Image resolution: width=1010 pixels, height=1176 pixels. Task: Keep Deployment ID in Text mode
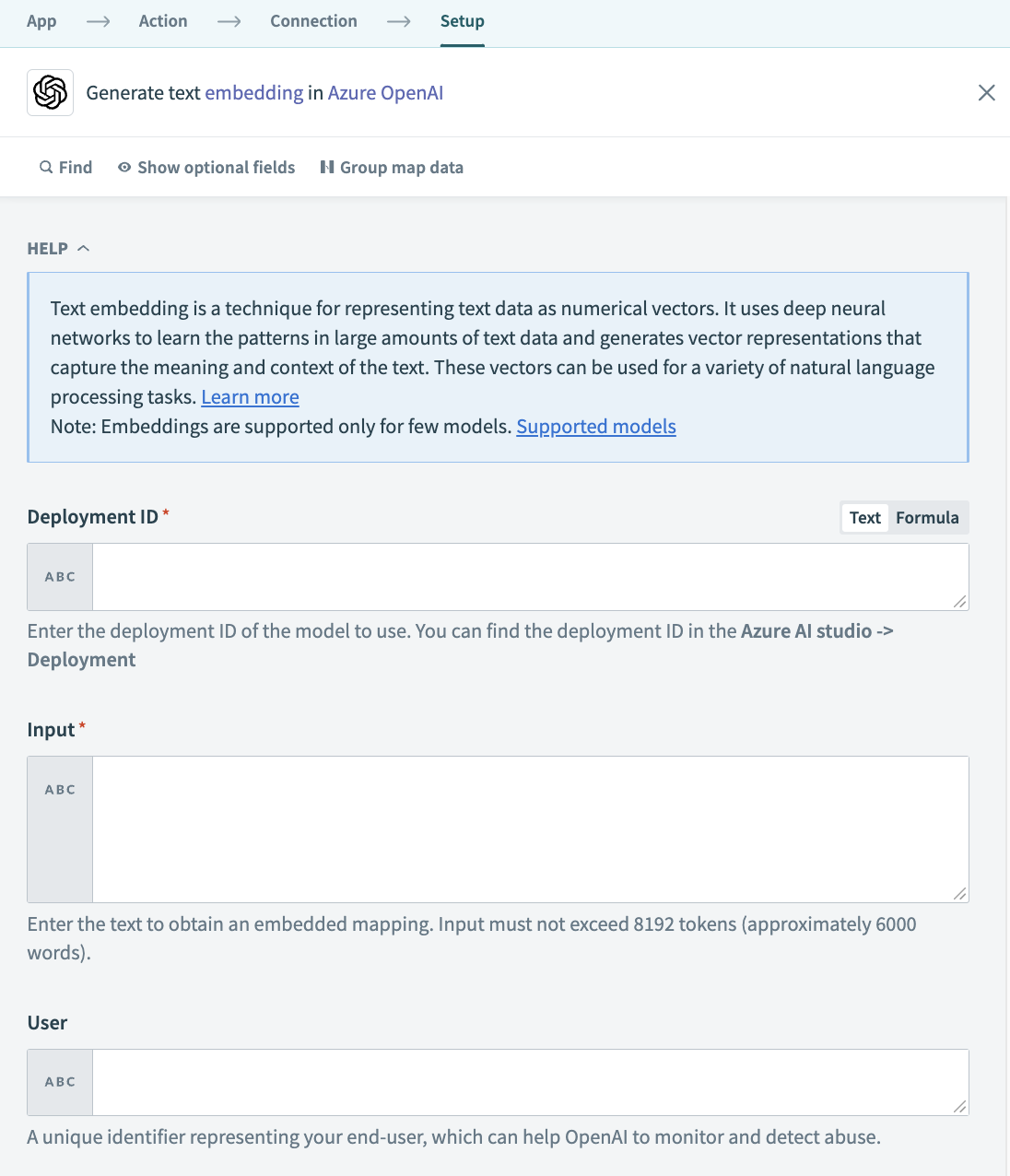pyautogui.click(x=863, y=517)
